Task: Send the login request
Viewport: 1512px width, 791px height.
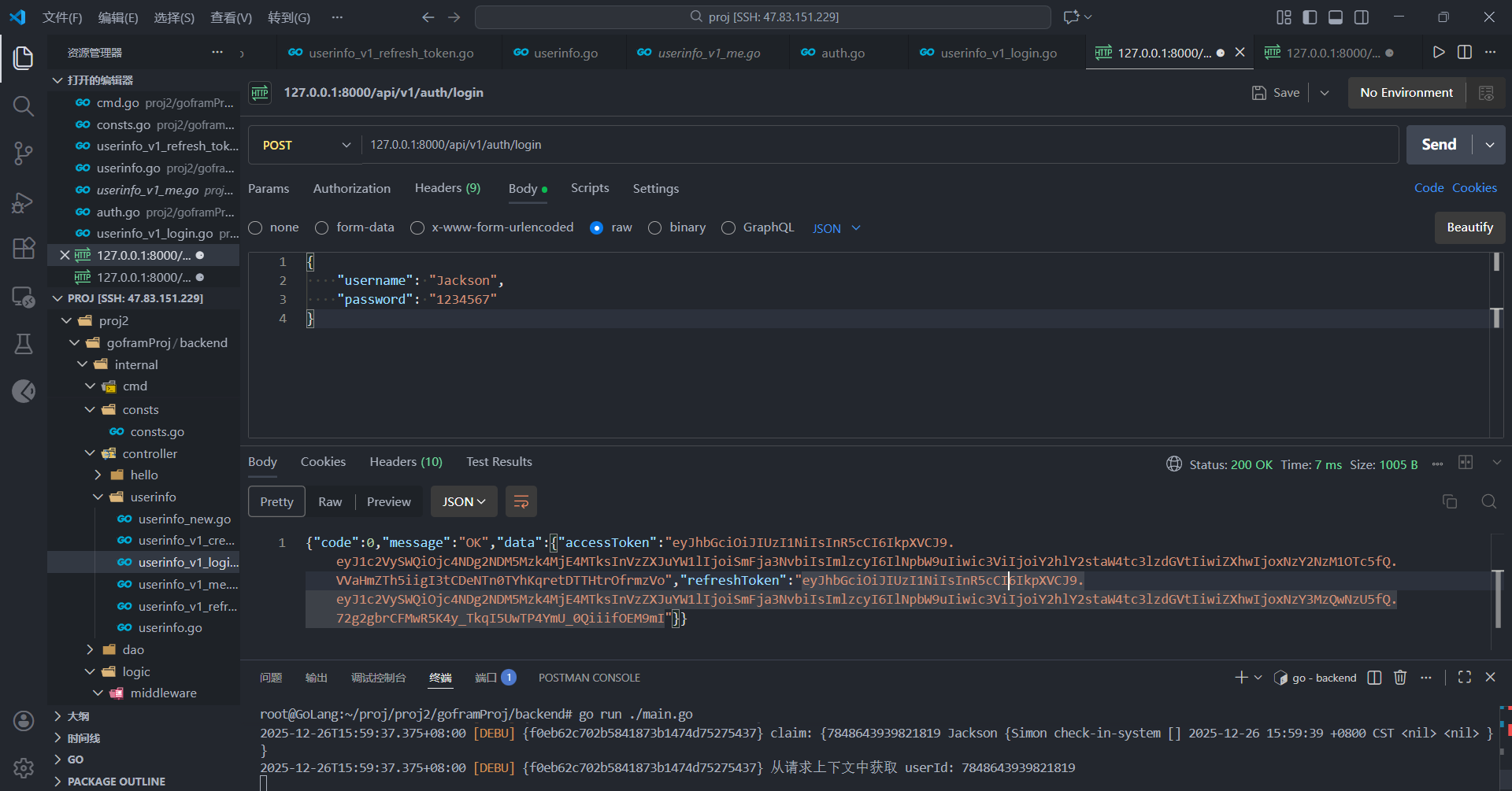Action: click(1440, 145)
